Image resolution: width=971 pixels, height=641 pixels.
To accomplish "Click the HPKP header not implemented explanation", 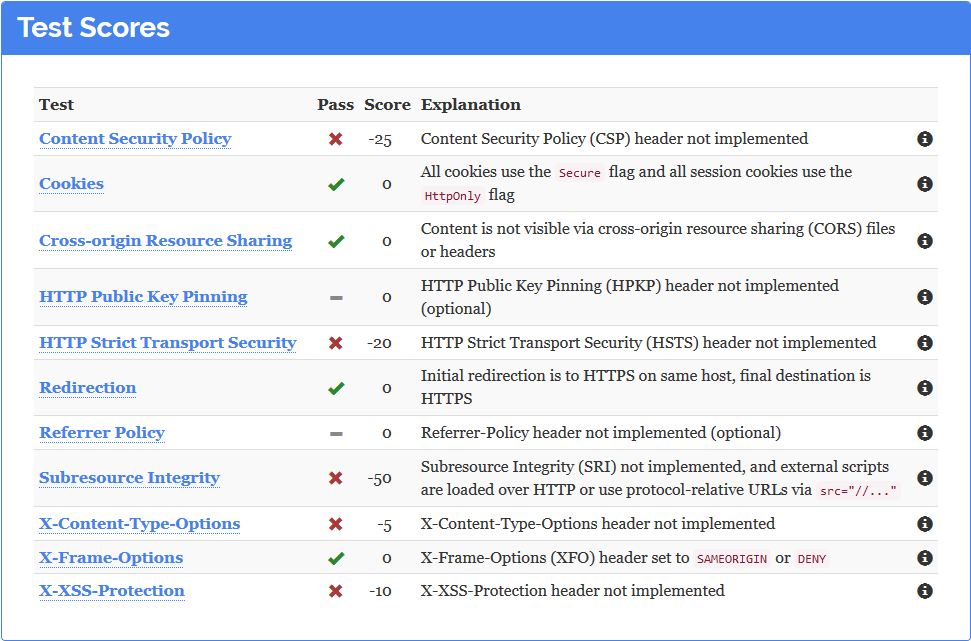I will [x=630, y=297].
